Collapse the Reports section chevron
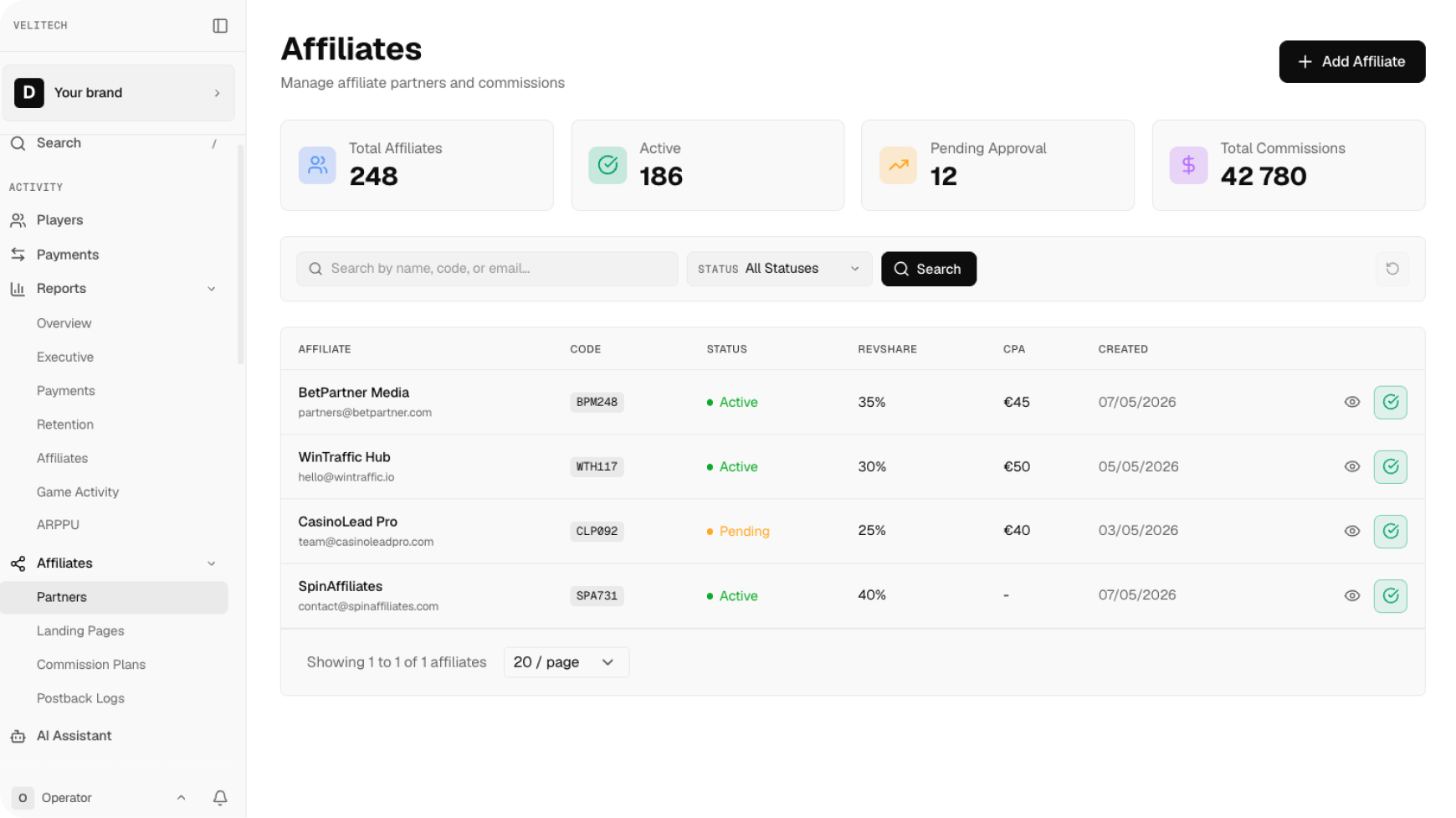The height and width of the screenshot is (818, 1456). pyautogui.click(x=212, y=289)
